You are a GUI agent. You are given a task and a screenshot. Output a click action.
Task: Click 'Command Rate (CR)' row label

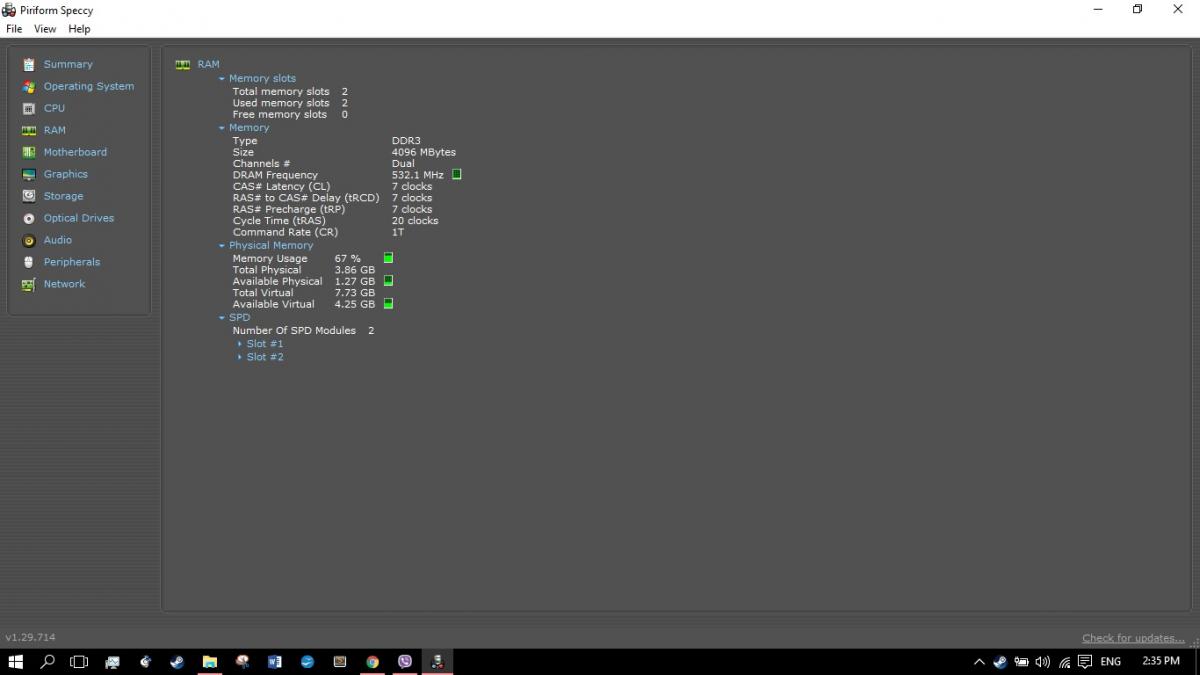[x=285, y=232]
